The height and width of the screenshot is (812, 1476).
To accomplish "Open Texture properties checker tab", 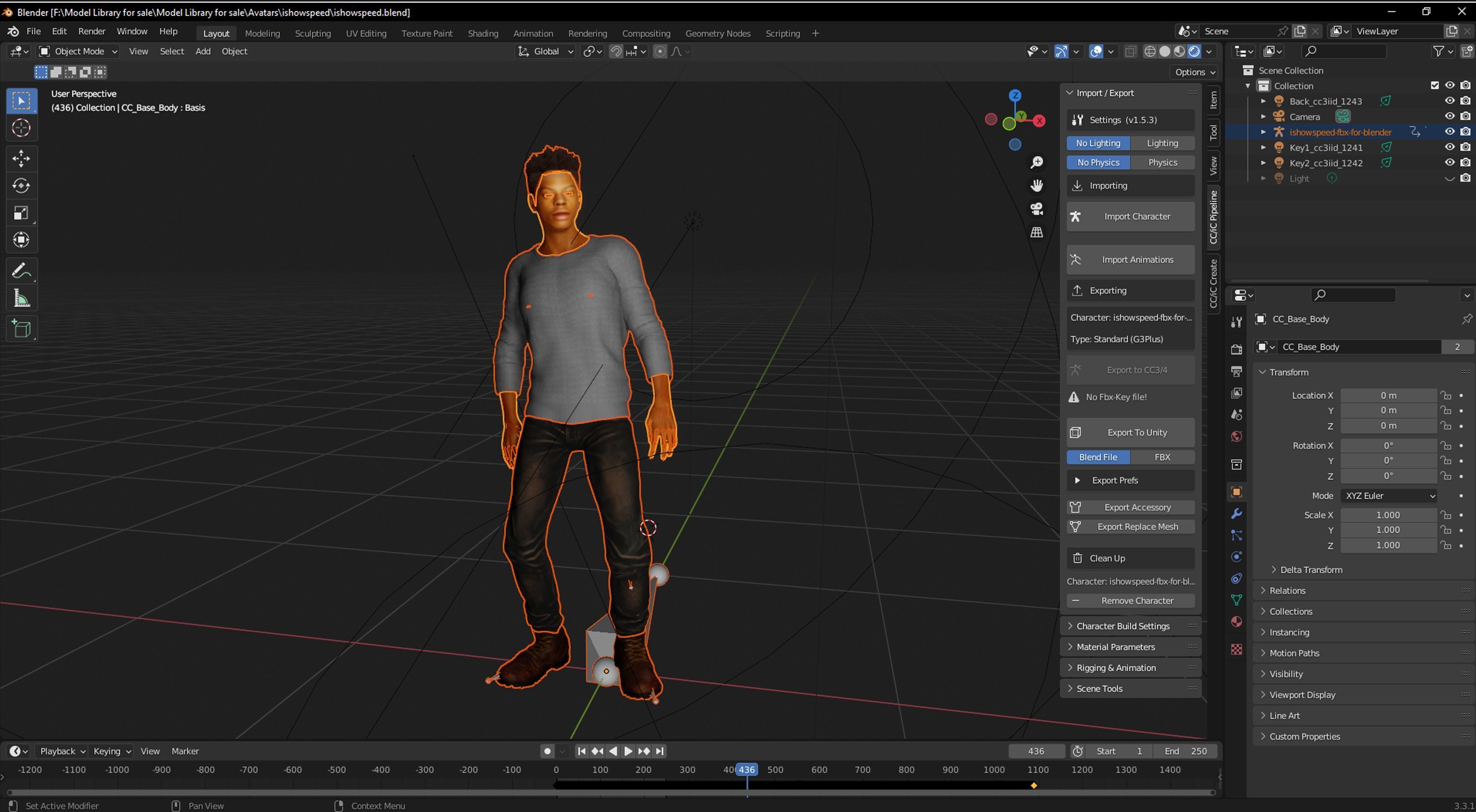I will click(1236, 649).
